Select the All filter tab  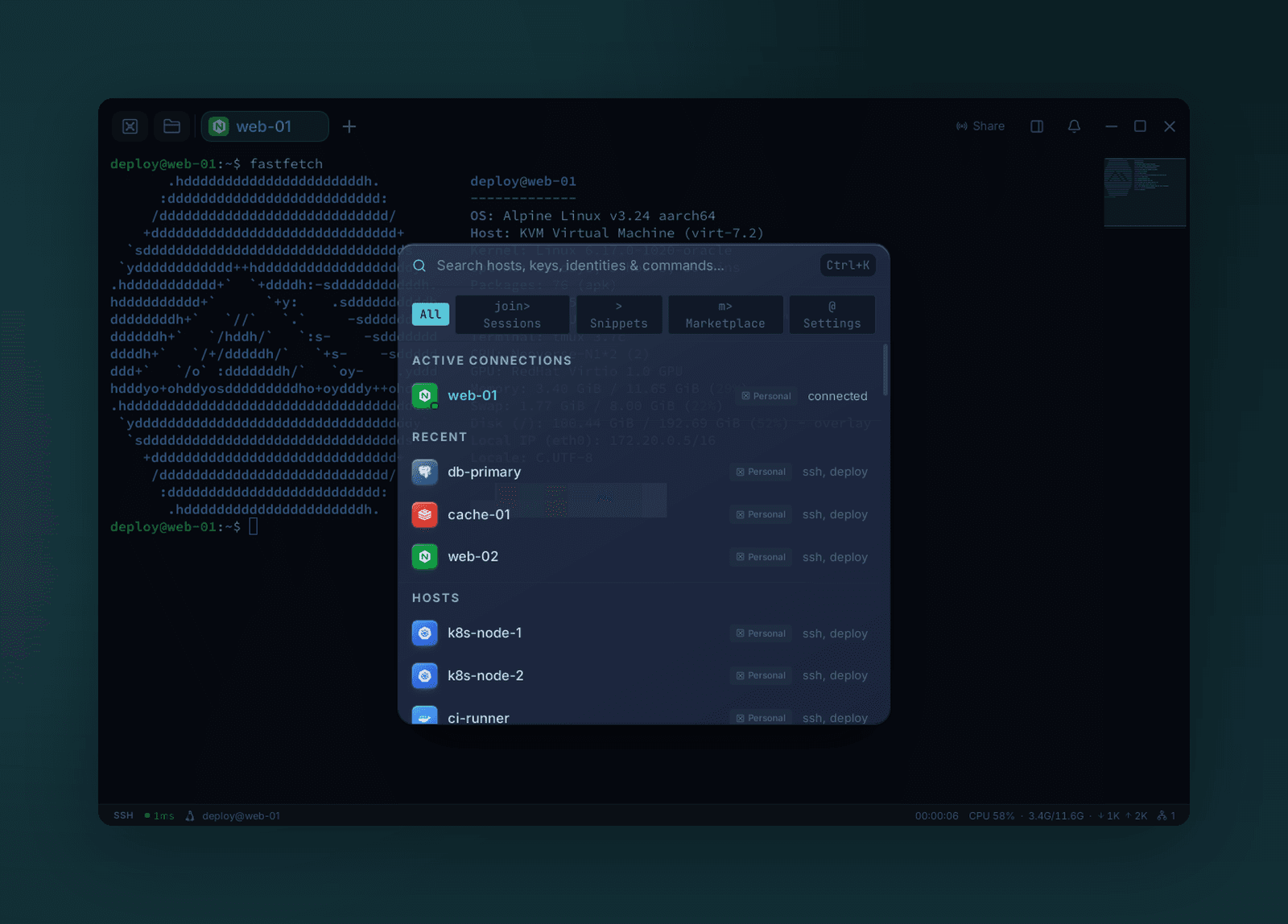(x=431, y=314)
